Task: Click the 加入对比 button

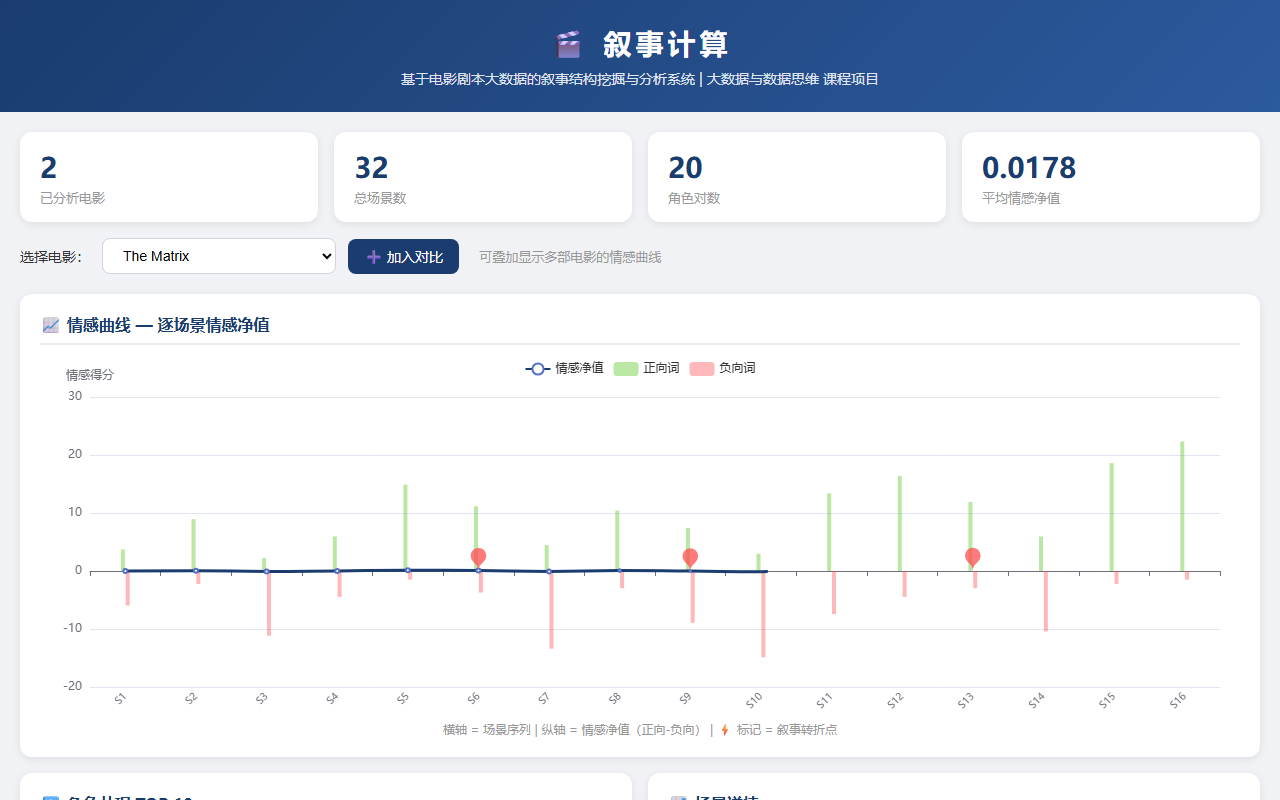Action: [x=403, y=256]
